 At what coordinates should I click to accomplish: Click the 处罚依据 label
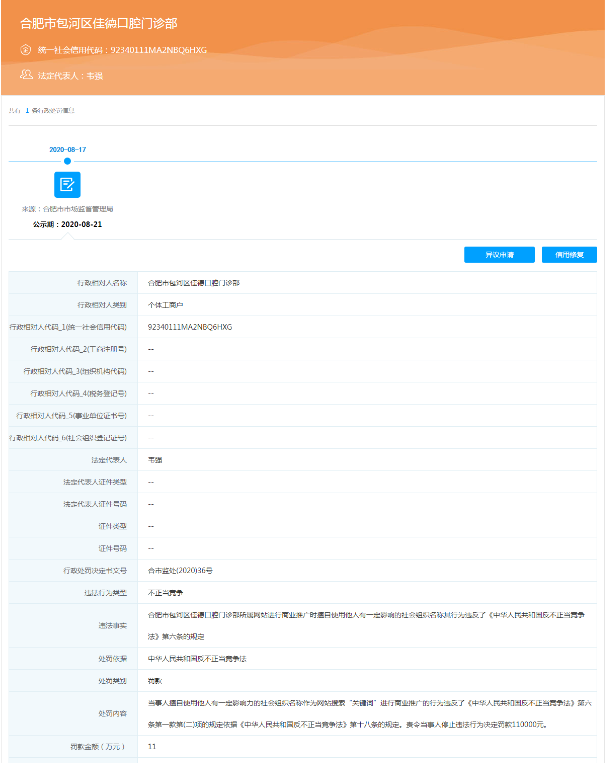(x=112, y=659)
